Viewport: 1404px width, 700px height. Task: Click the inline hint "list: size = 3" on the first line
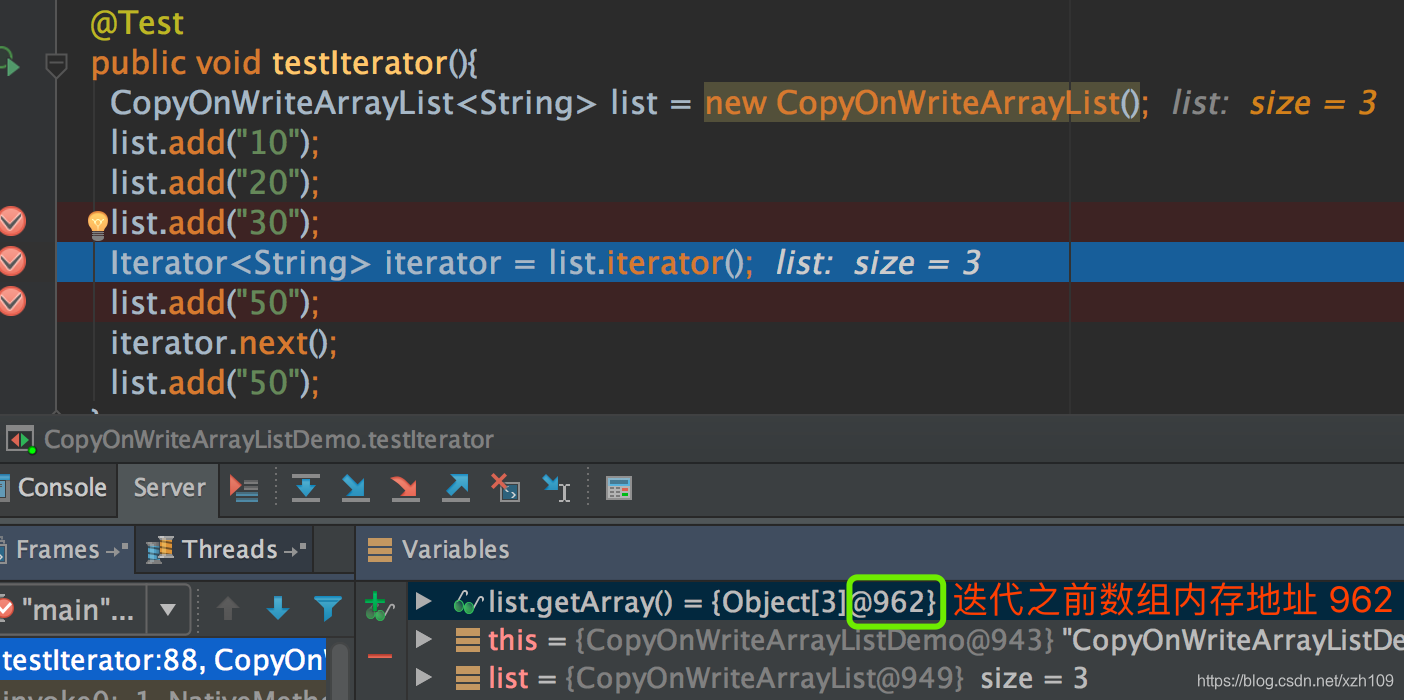point(1274,103)
